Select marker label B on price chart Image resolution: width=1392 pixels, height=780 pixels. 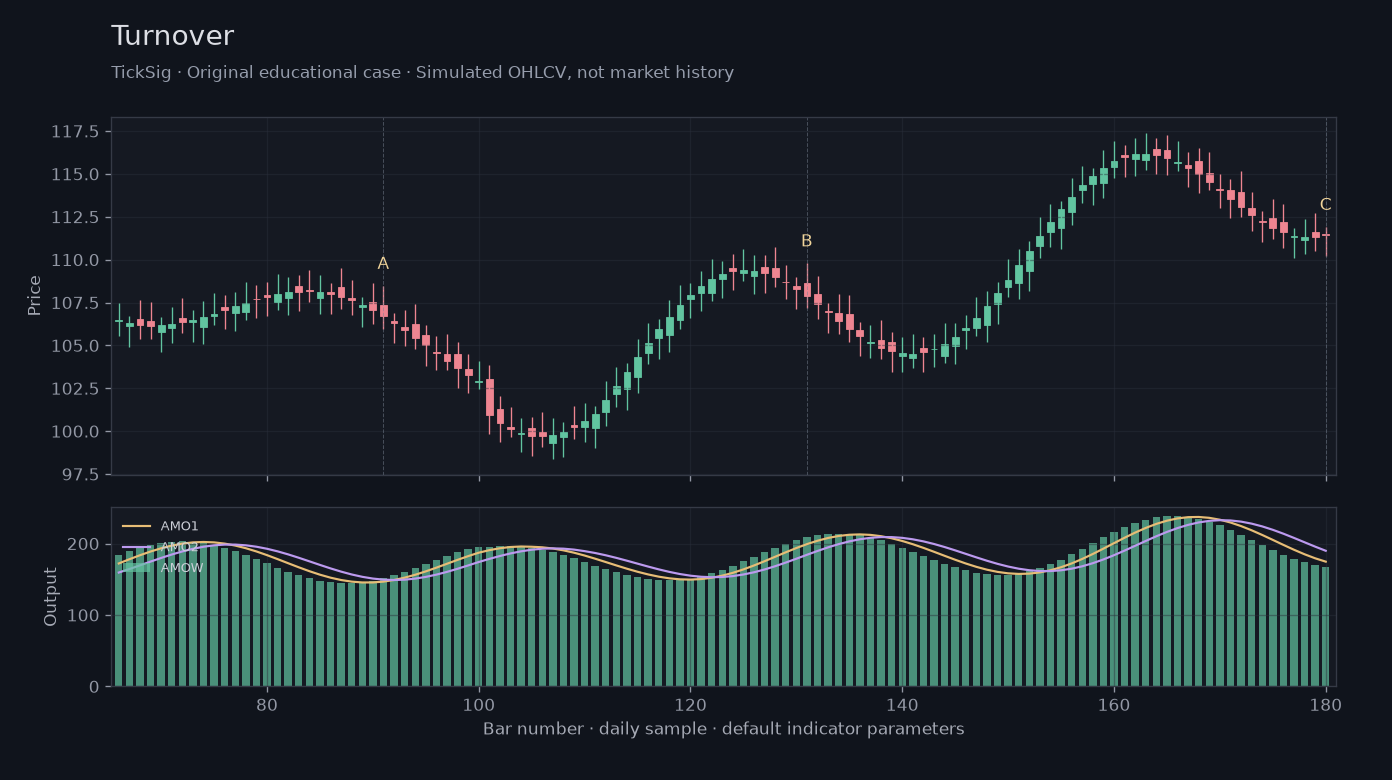click(806, 241)
